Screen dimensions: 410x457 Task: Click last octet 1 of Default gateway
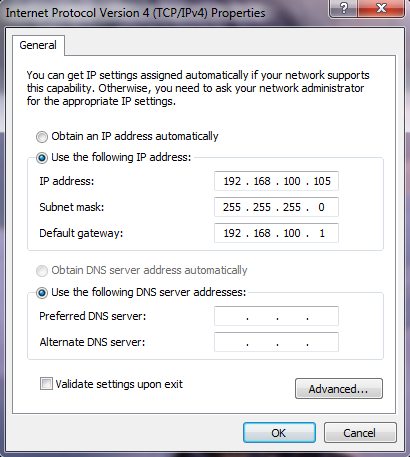tap(322, 233)
